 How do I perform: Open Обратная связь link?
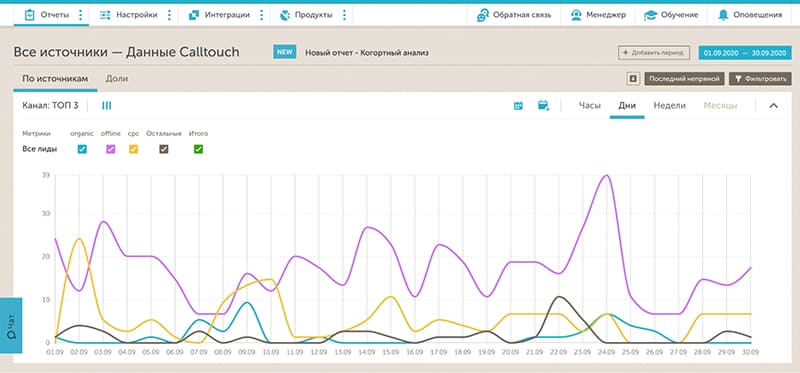[x=521, y=15]
